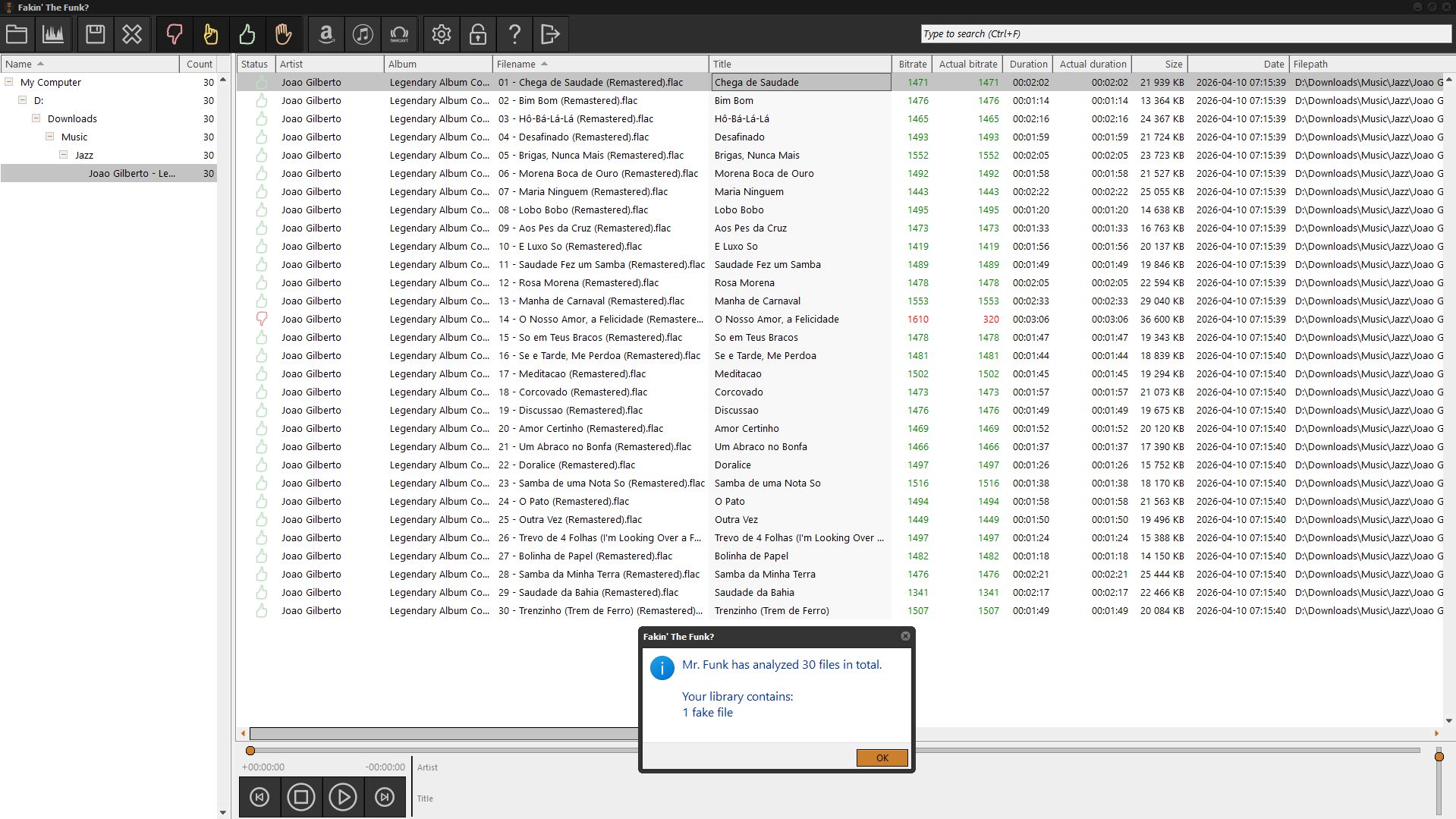Collapse the Jazz folder node
This screenshot has height=819, width=1456.
[64, 155]
